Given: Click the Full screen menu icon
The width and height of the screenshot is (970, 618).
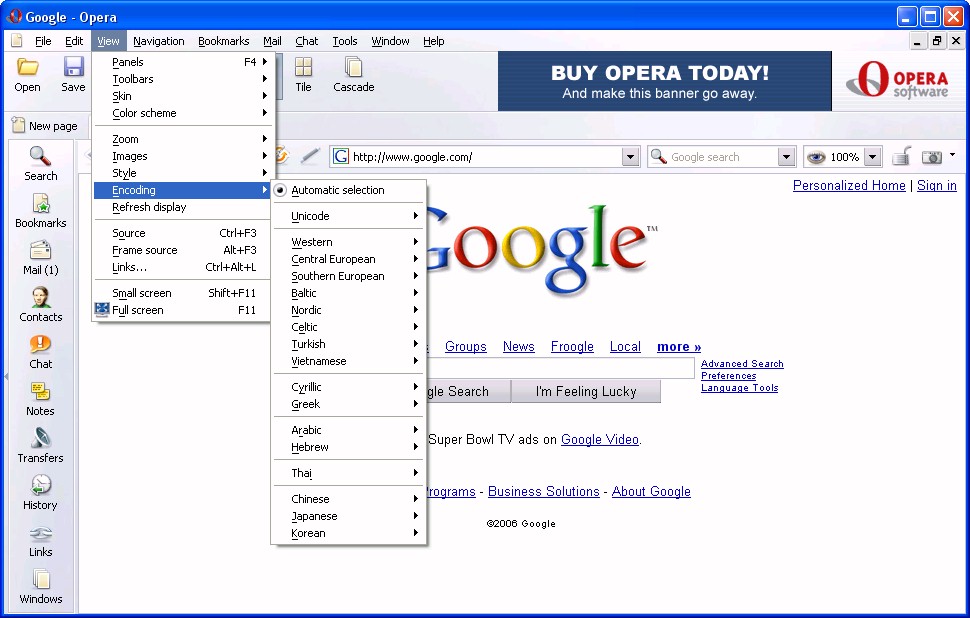Looking at the screenshot, I should point(102,309).
